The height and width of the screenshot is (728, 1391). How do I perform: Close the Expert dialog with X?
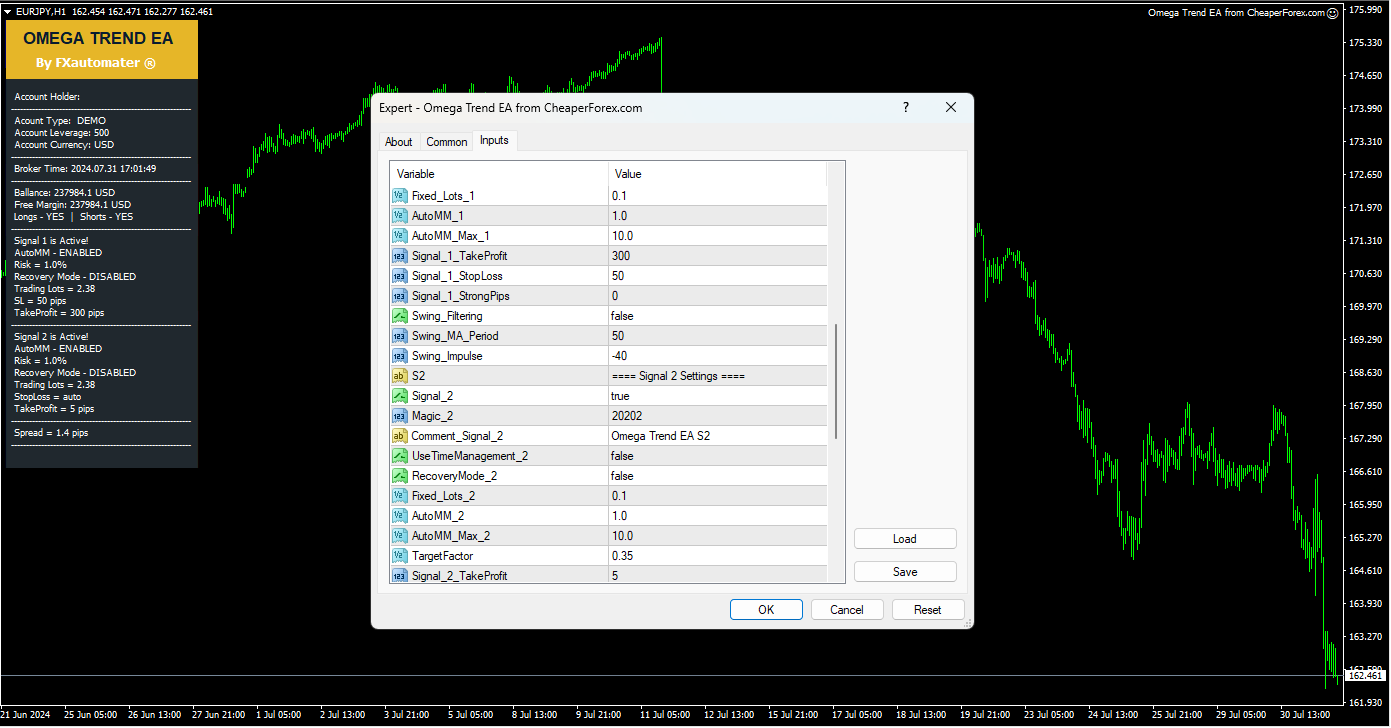point(951,107)
